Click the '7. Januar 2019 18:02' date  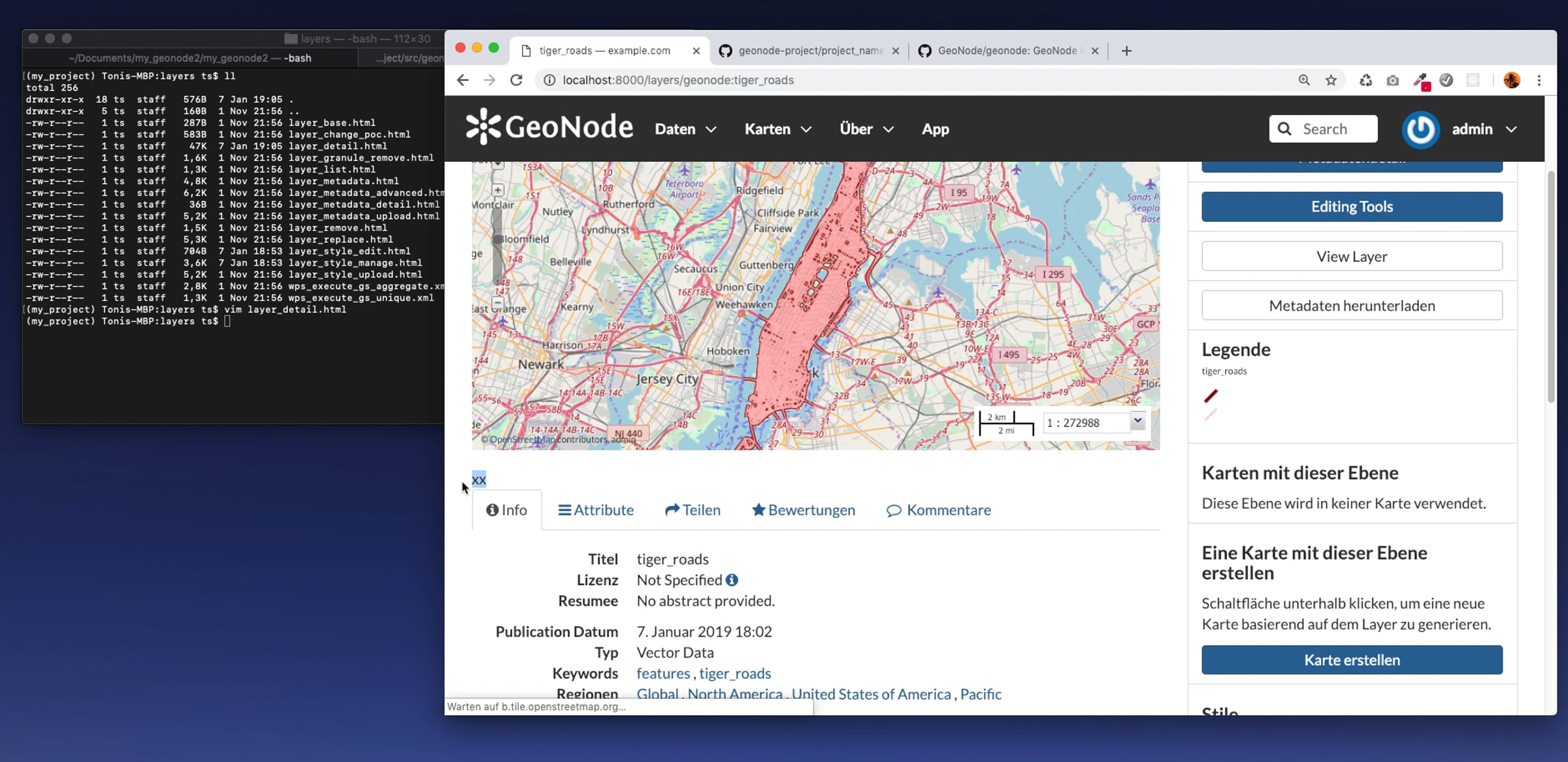(x=704, y=631)
